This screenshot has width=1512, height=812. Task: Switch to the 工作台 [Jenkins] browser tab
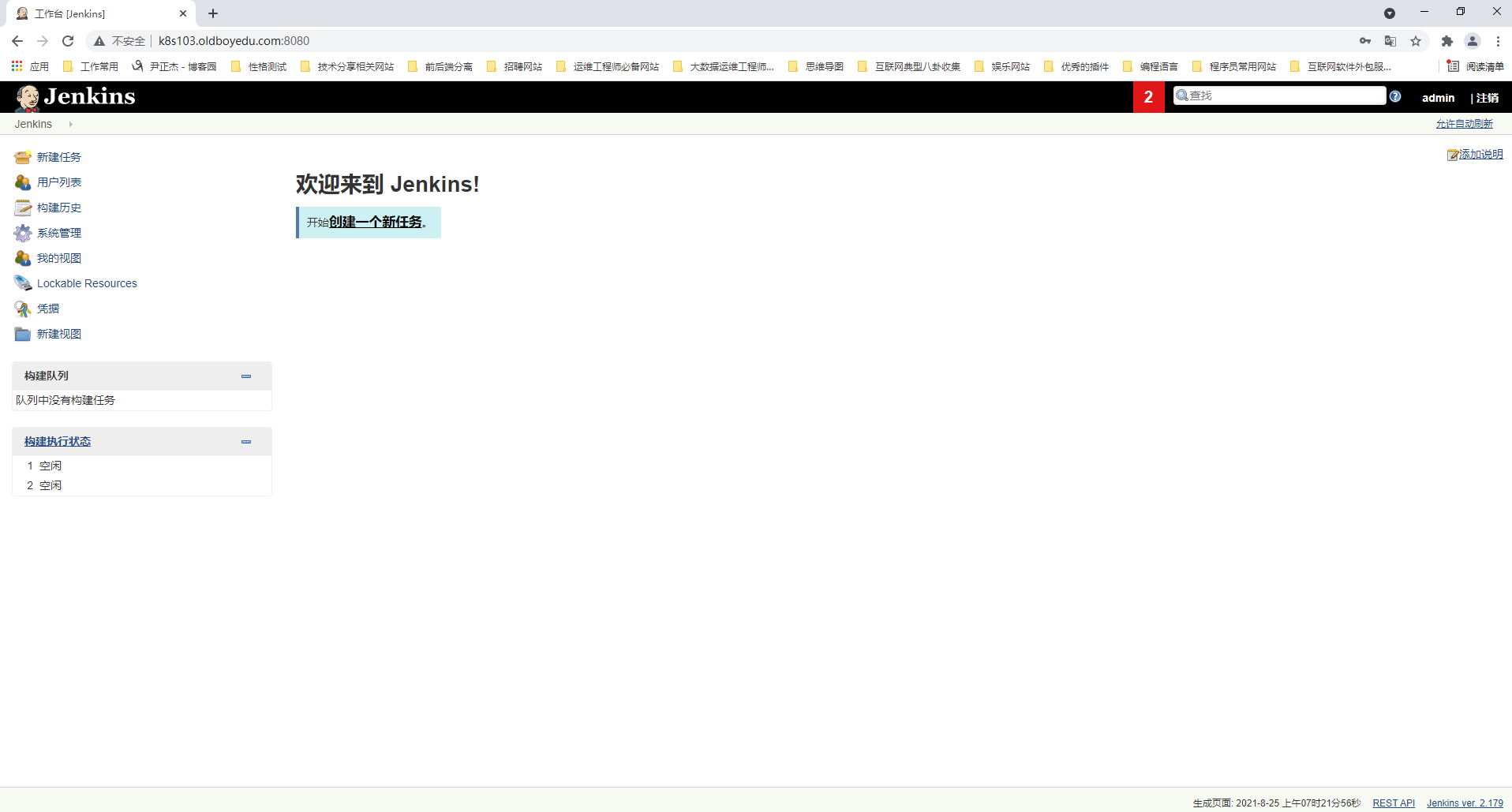coord(95,13)
